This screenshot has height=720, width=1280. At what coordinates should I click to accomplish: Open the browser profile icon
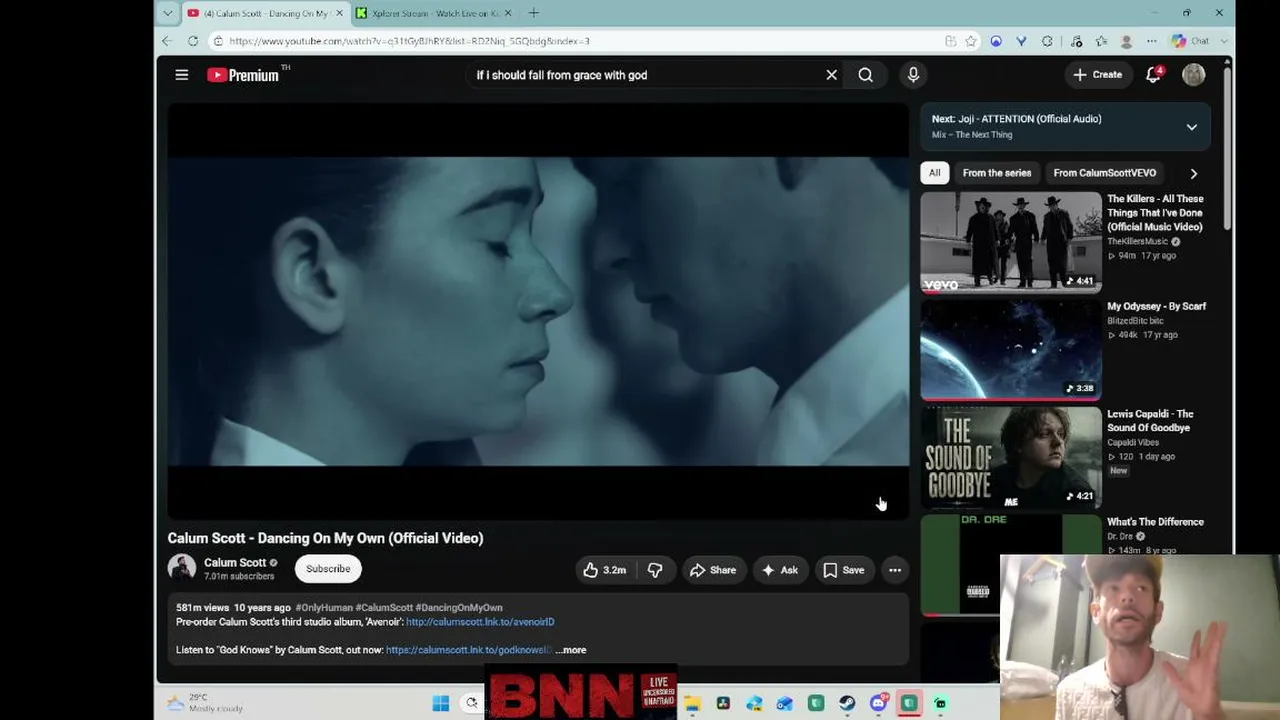point(1127,41)
